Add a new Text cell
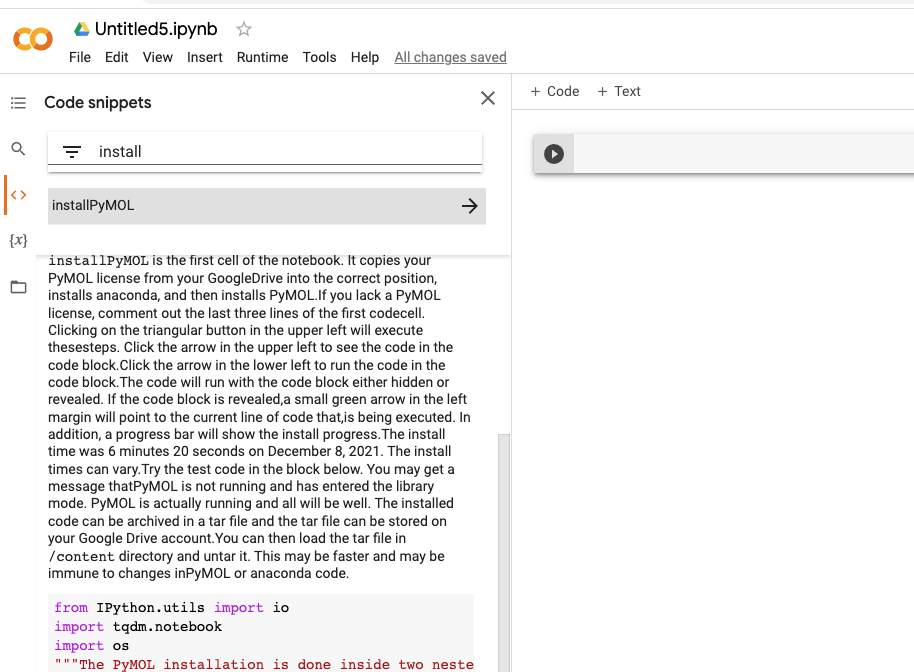The height and width of the screenshot is (672, 914). tap(618, 92)
